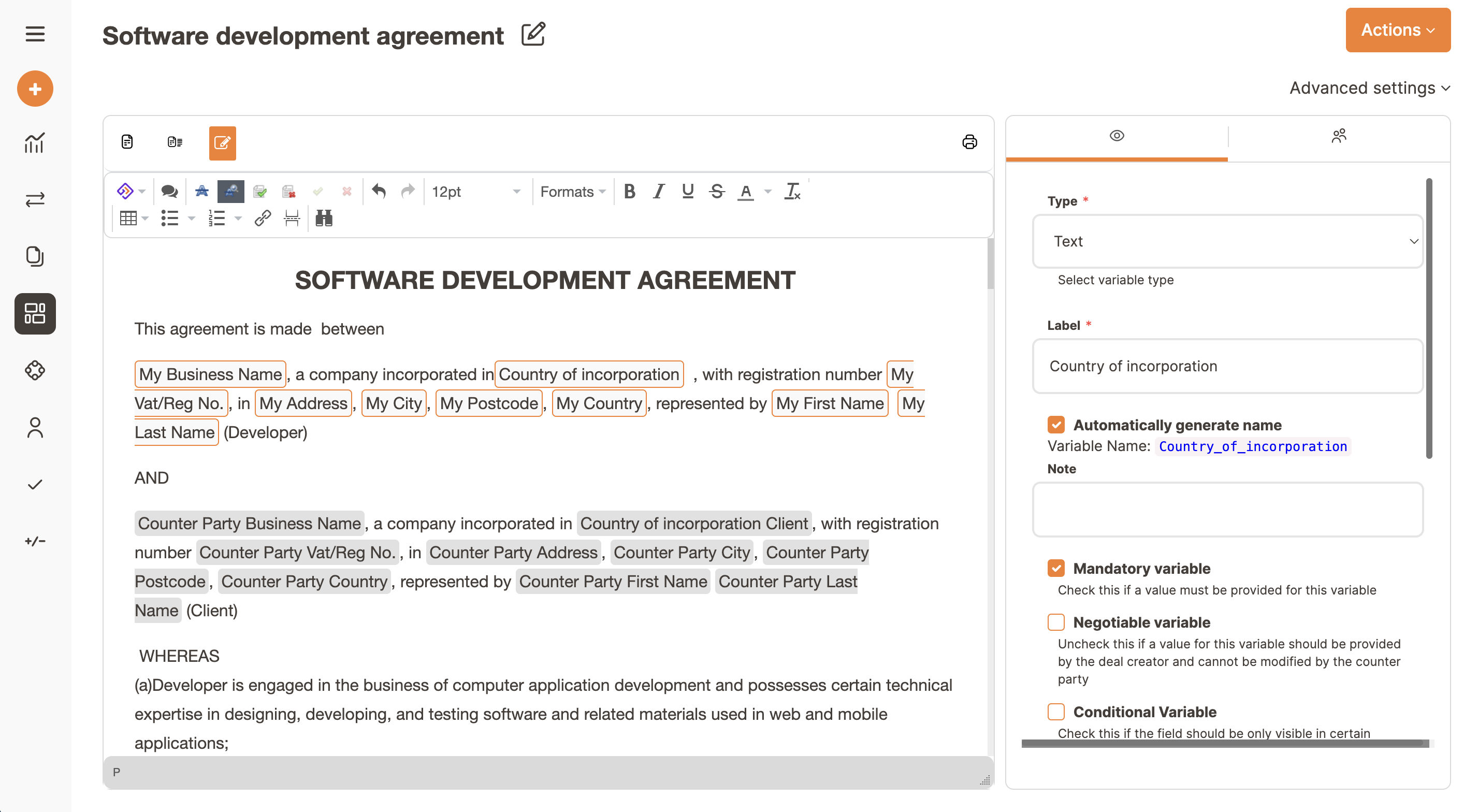Open the user profile sidebar icon
Viewport: 1478px width, 812px height.
pyautogui.click(x=35, y=428)
